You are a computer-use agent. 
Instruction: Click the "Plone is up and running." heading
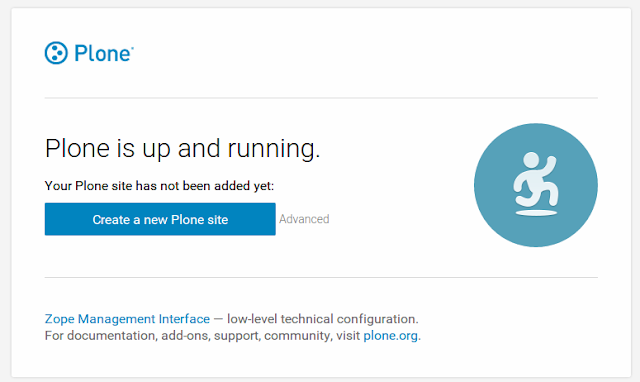point(182,148)
